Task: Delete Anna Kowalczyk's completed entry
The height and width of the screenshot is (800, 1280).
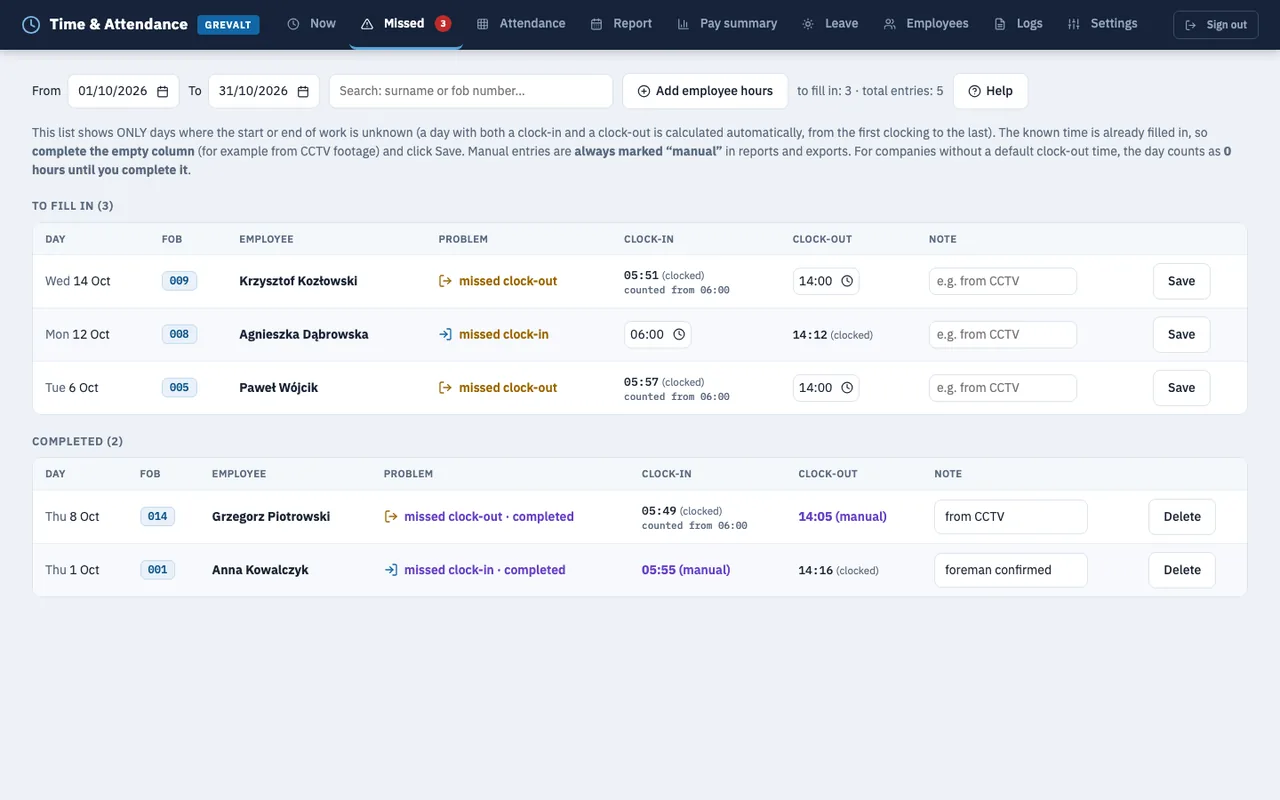Action: pos(1182,570)
